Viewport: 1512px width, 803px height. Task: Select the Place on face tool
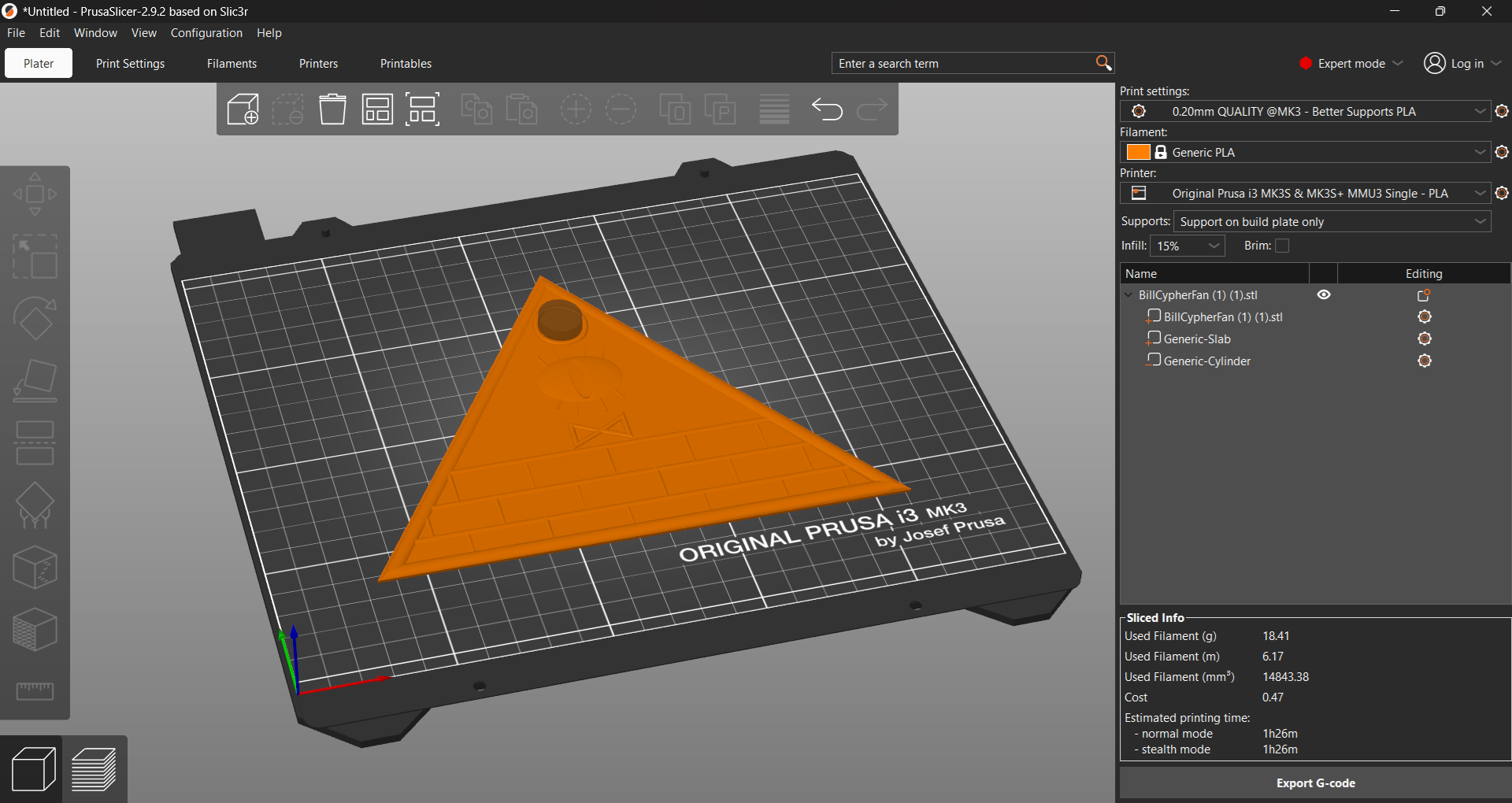coord(35,381)
